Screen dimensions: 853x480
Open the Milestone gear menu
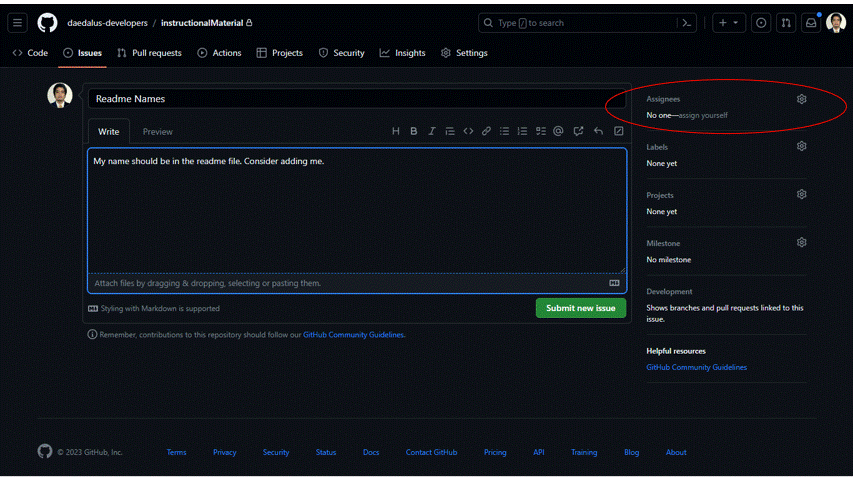pyautogui.click(x=801, y=242)
